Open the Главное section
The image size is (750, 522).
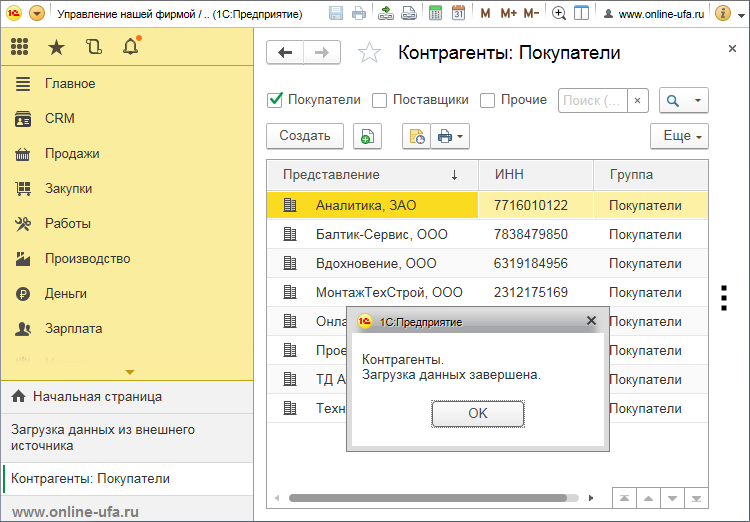click(x=127, y=84)
